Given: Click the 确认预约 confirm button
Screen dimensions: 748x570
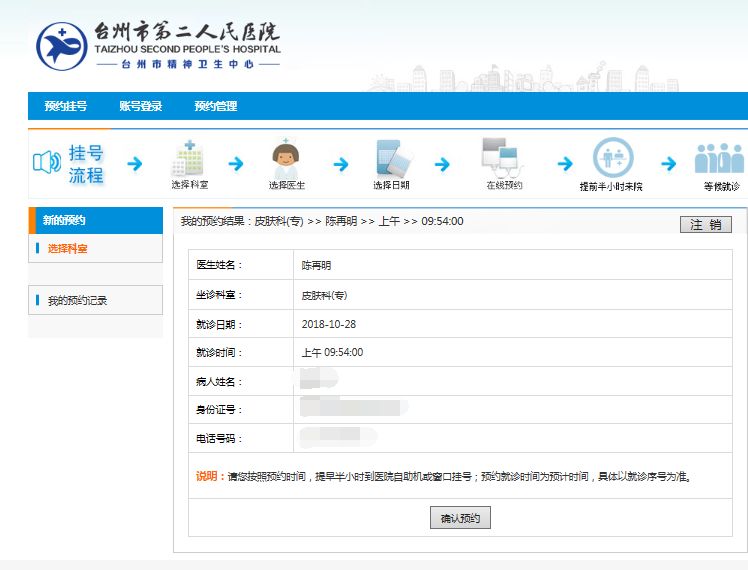Looking at the screenshot, I should click(x=460, y=518).
